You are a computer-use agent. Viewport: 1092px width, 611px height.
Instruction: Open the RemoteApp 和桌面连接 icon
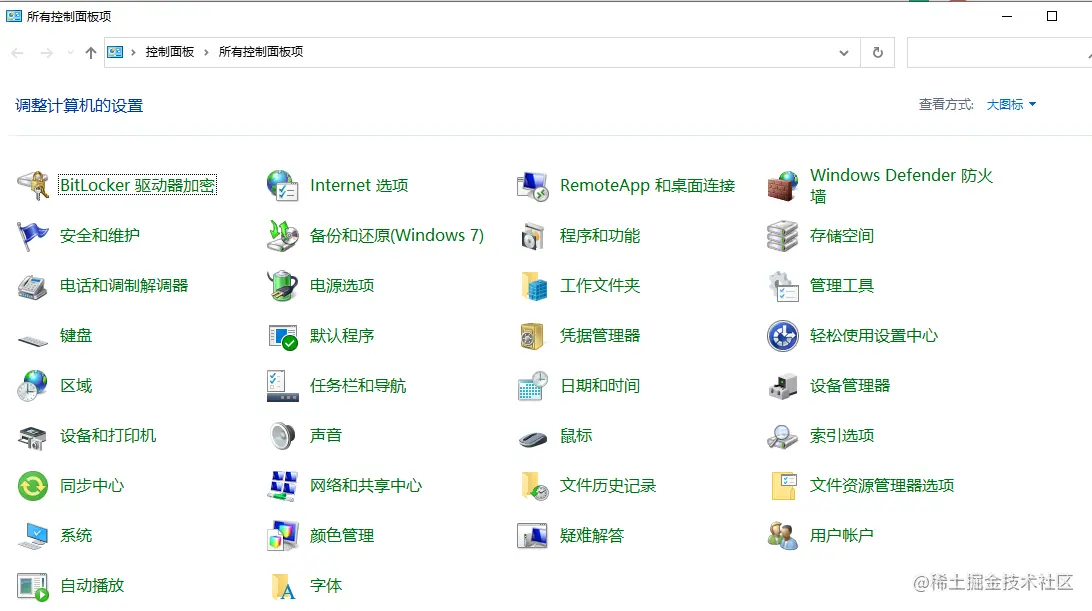[533, 185]
